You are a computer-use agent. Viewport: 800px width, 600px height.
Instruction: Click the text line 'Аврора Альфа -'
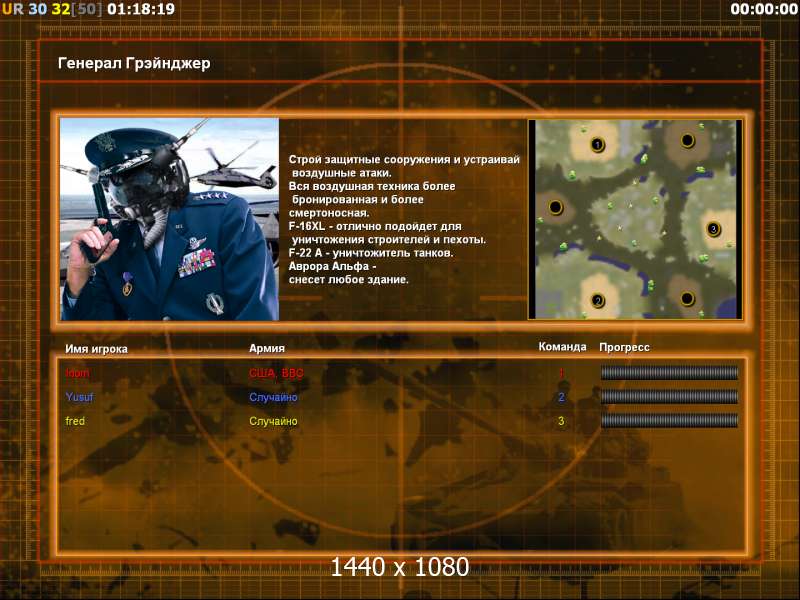point(333,266)
